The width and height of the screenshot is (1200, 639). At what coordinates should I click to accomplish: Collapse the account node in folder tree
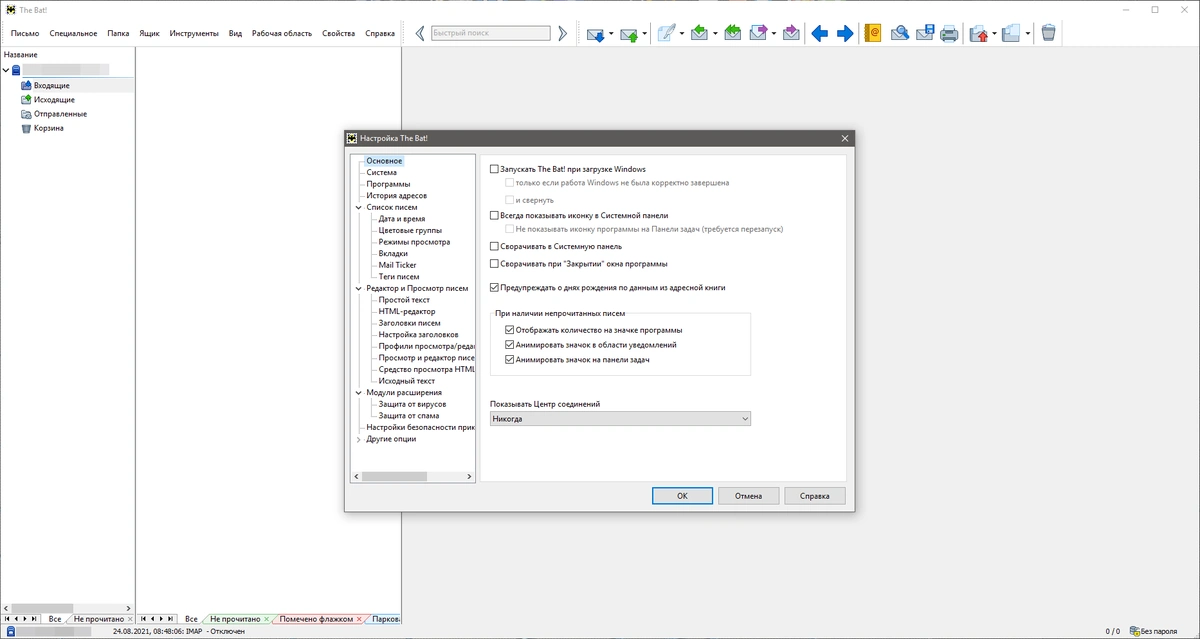point(5,71)
